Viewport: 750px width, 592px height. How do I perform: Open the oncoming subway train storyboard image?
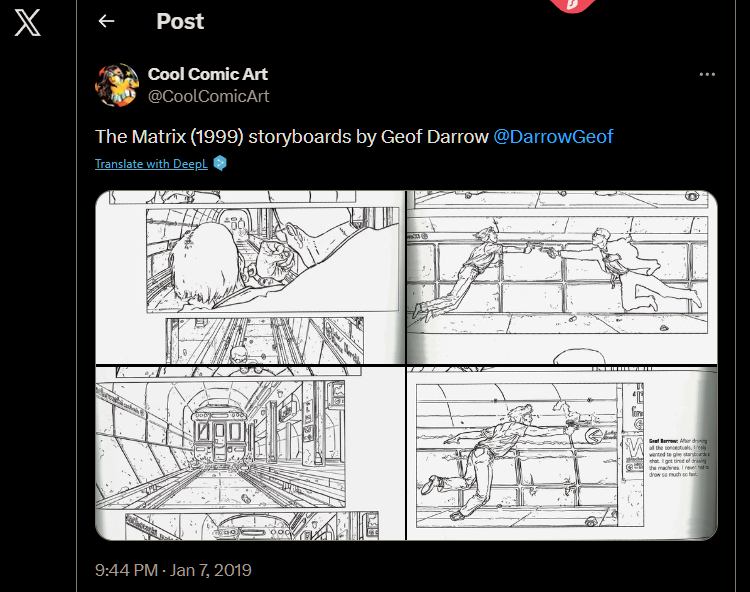[250, 453]
